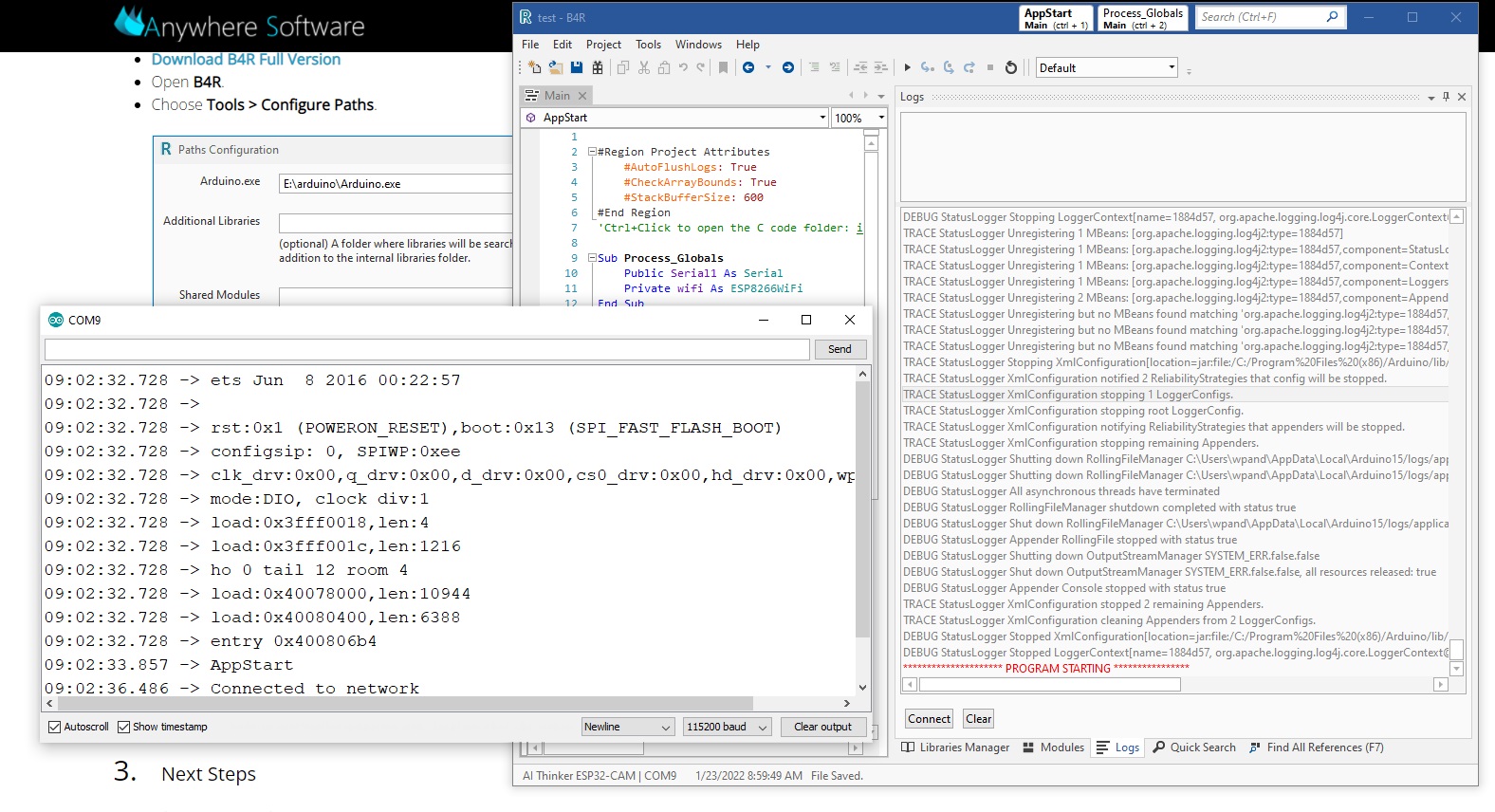Collapse the Region Project Attributes code block
Viewport: 1495px width, 812px height.
tap(592, 152)
